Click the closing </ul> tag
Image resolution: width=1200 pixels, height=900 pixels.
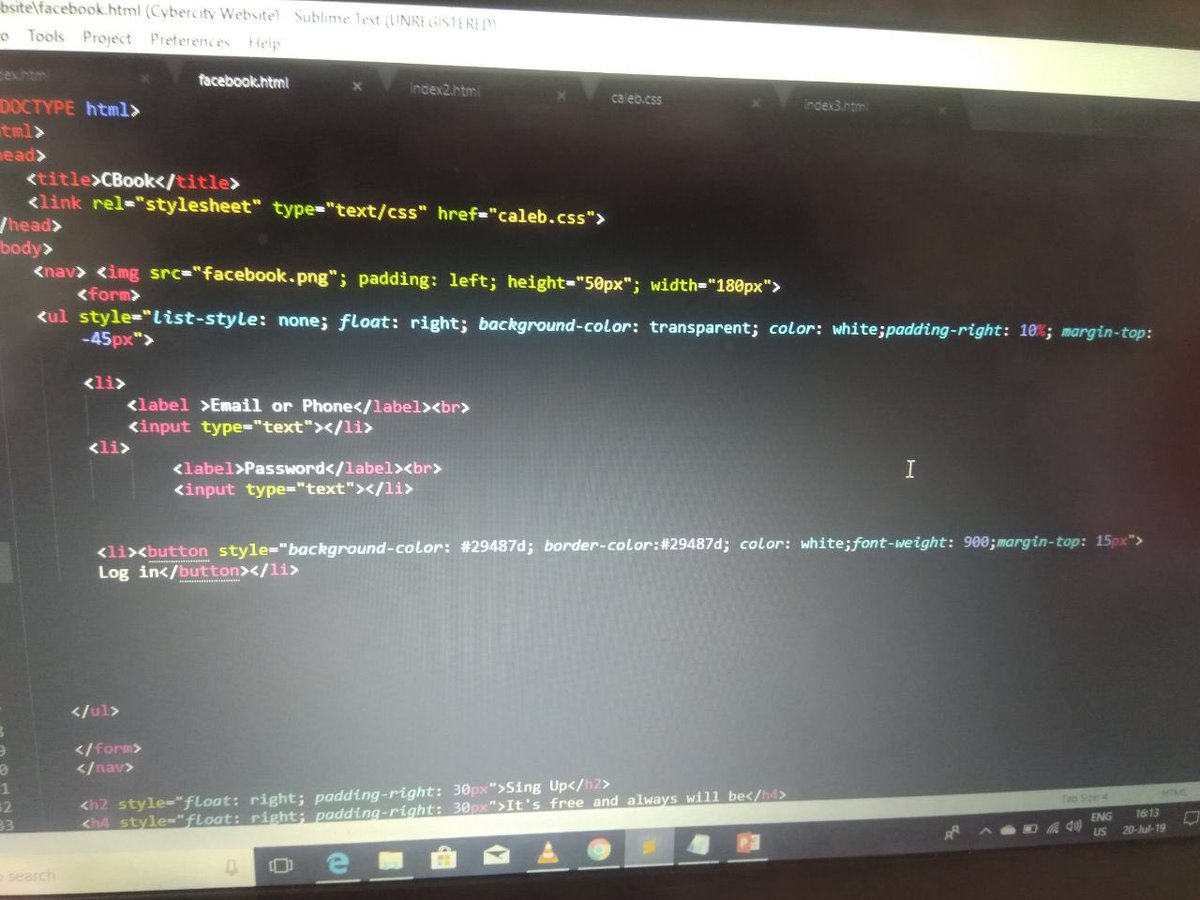(x=95, y=711)
